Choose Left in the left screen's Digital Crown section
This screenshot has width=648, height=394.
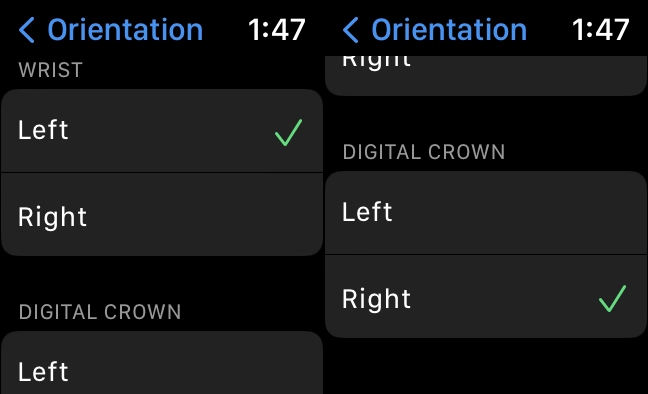tap(162, 363)
